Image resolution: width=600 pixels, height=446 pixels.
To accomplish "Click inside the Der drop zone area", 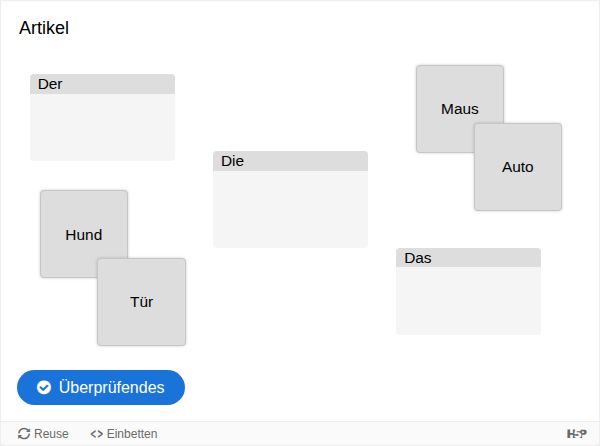I will [102, 127].
